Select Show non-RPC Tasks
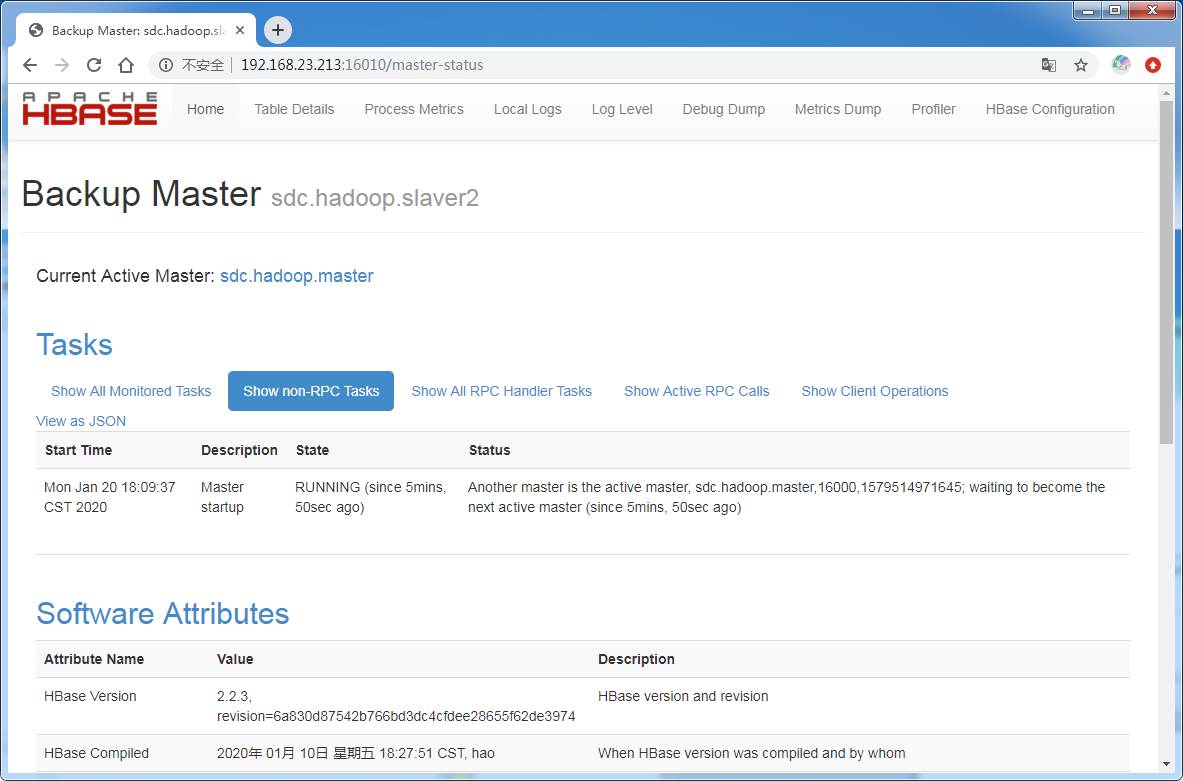The width and height of the screenshot is (1183, 781). pos(311,391)
